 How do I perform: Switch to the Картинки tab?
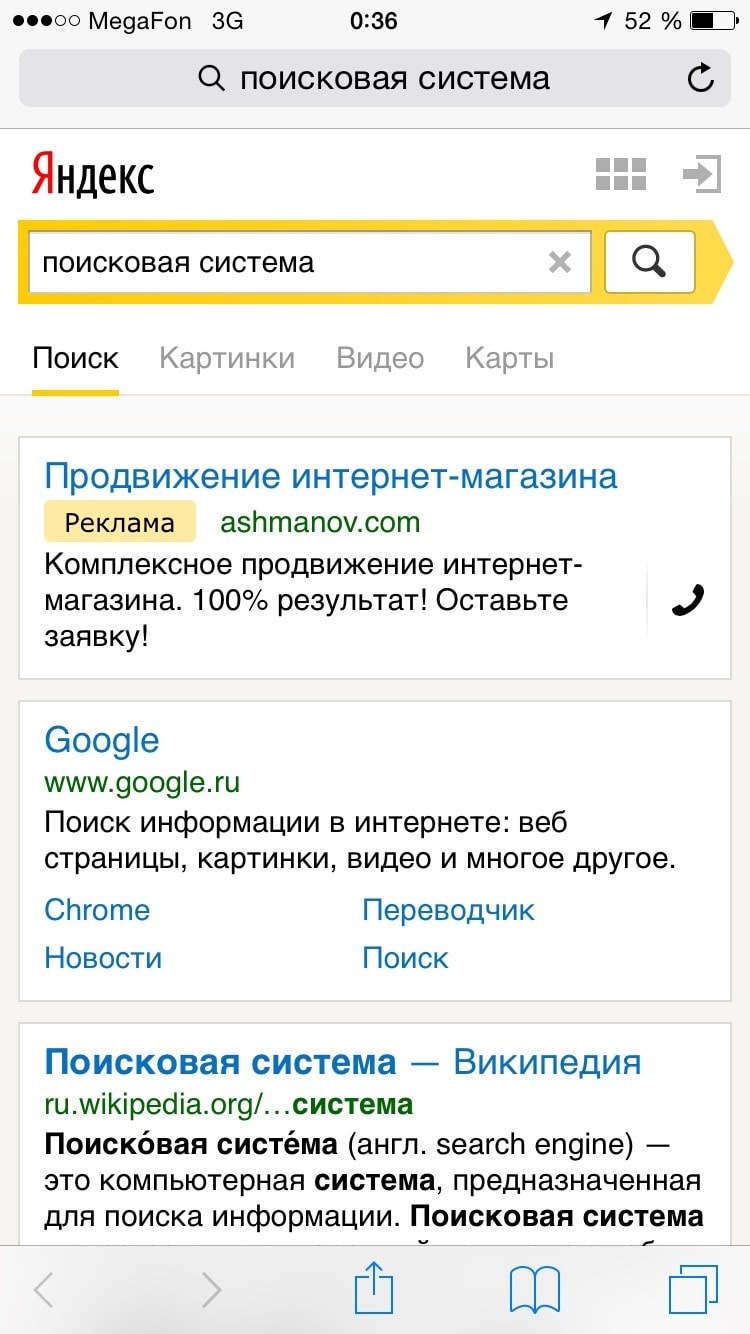pos(227,358)
